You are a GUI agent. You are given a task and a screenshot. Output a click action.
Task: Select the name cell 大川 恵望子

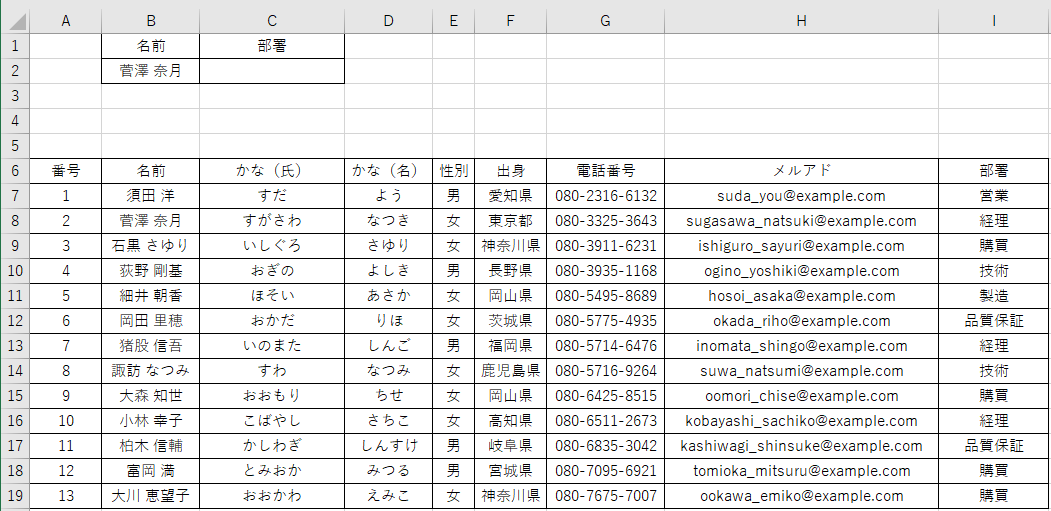pos(151,496)
